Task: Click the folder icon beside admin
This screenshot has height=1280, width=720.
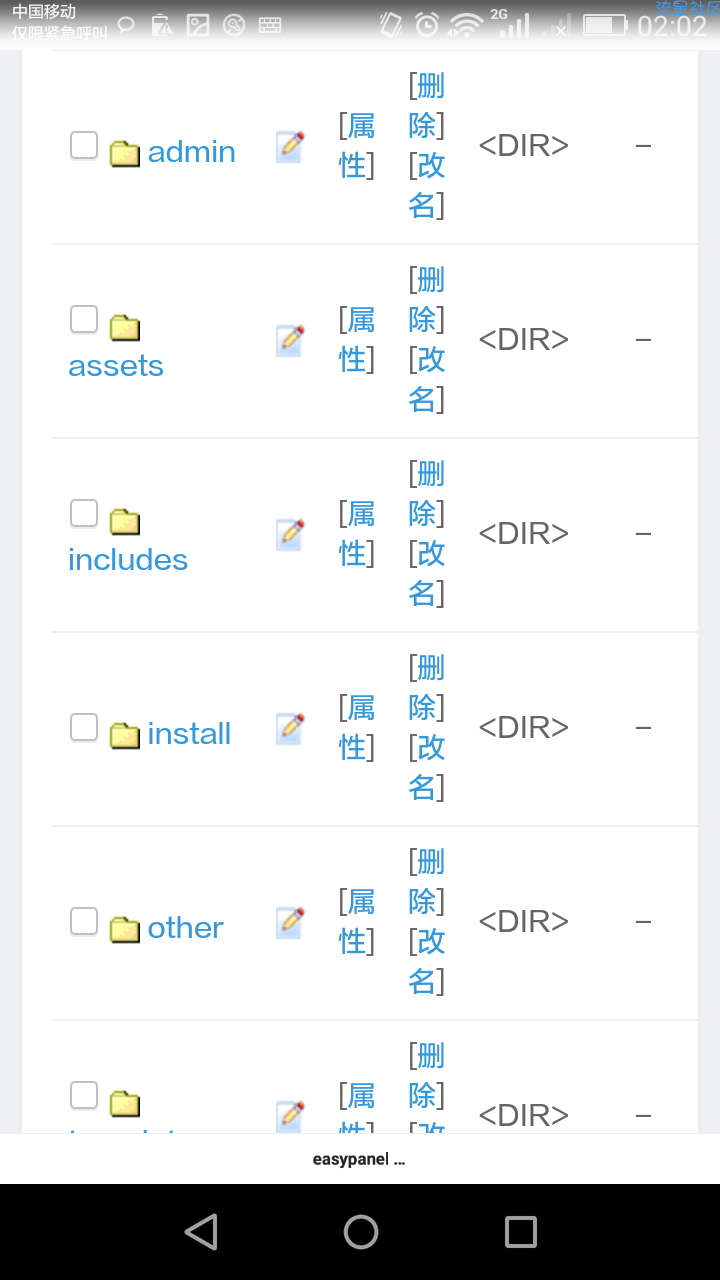Action: (124, 153)
